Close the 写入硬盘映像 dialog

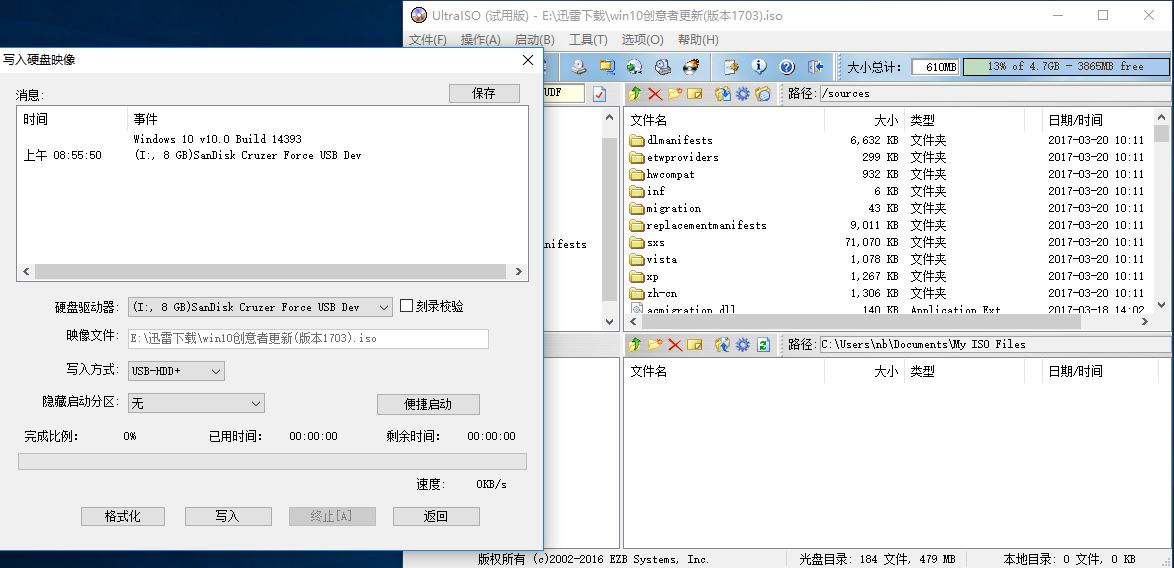click(528, 60)
